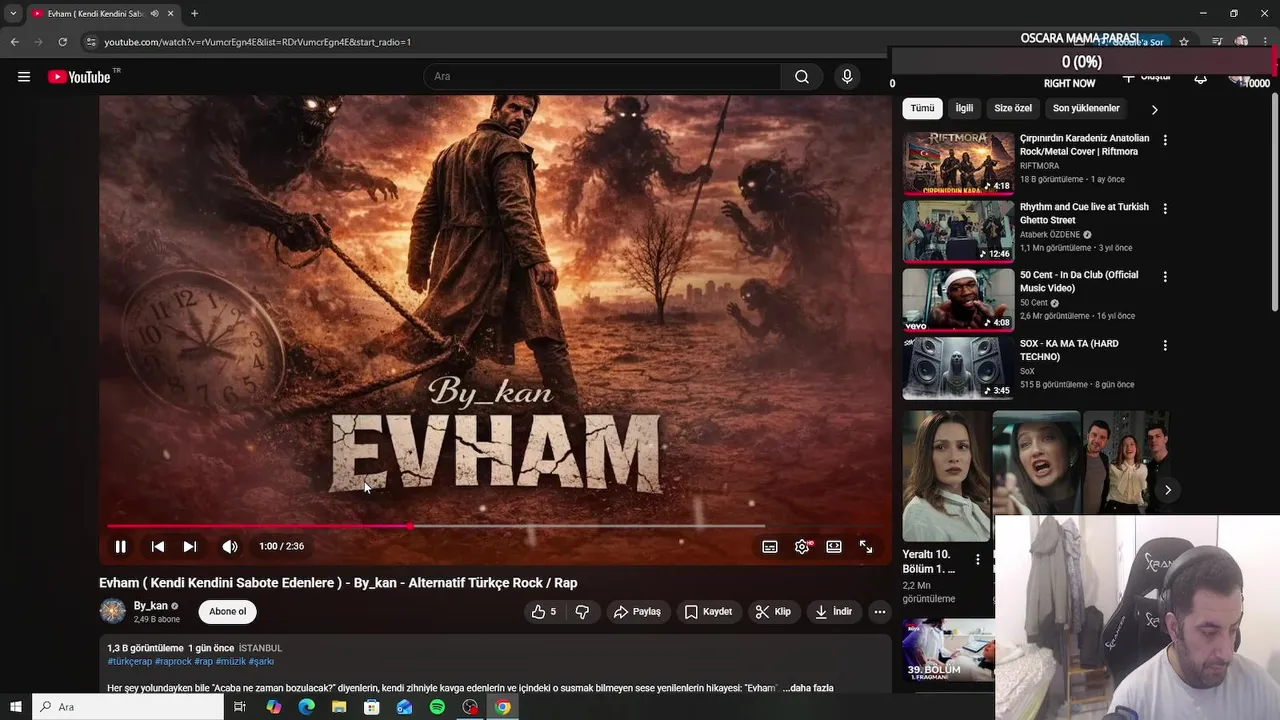This screenshot has height=720, width=1280.
Task: Start voice search with microphone icon
Action: (847, 77)
